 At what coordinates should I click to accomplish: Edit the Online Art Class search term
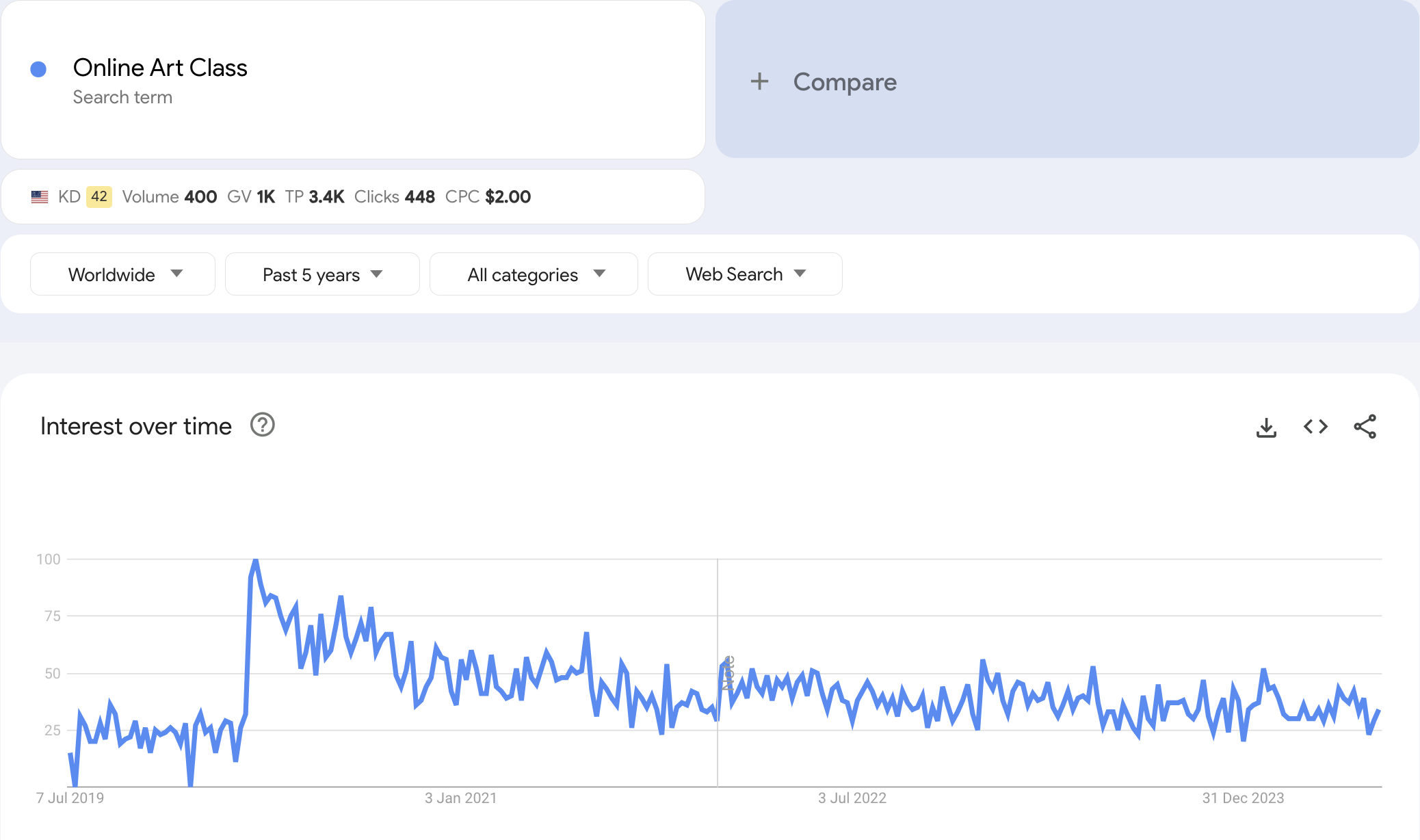pyautogui.click(x=160, y=68)
